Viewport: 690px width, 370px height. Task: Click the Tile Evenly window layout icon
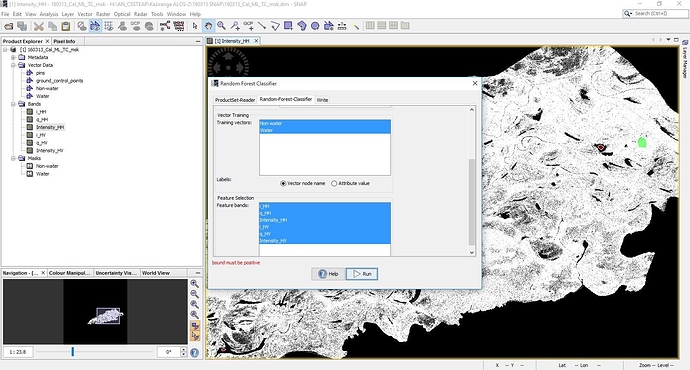click(393, 26)
